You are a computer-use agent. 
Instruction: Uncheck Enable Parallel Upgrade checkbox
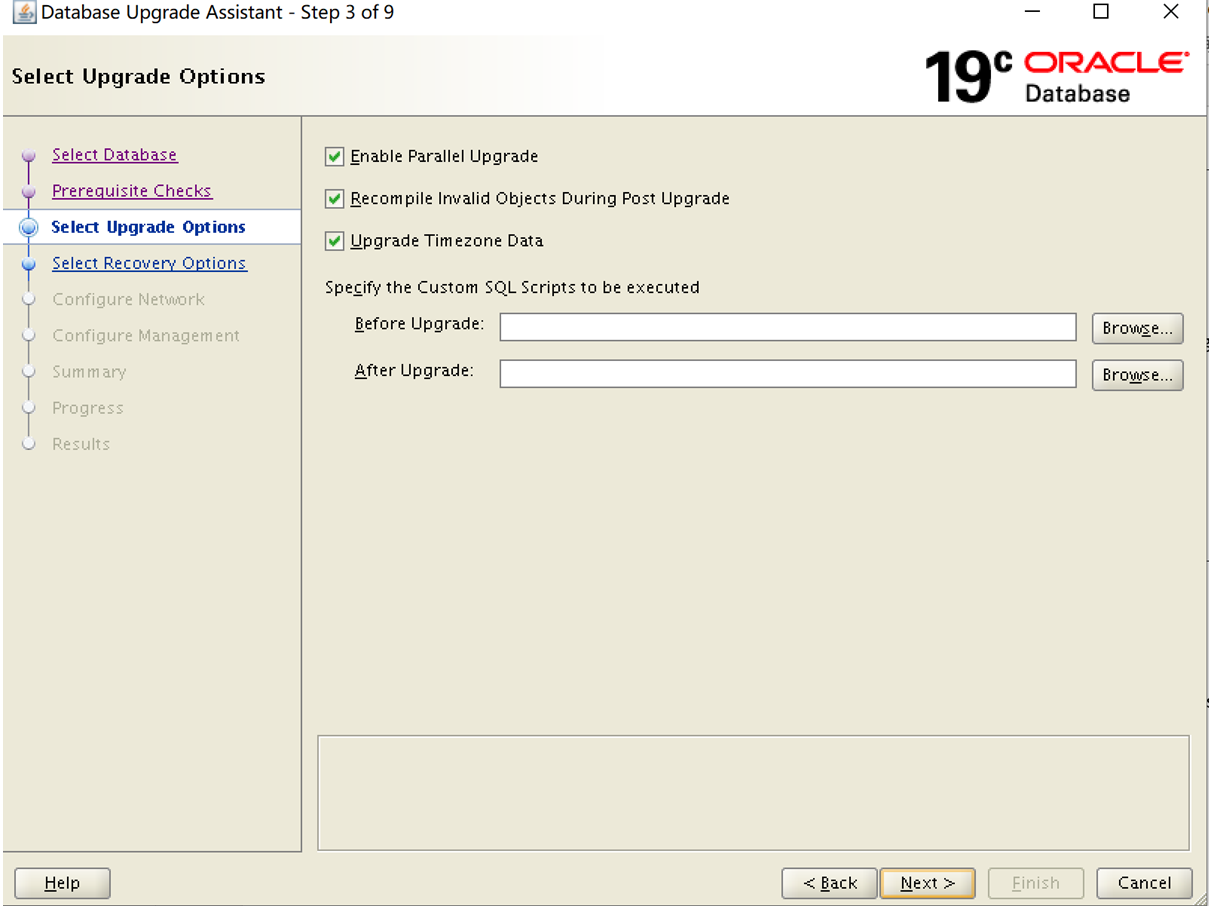click(x=334, y=157)
